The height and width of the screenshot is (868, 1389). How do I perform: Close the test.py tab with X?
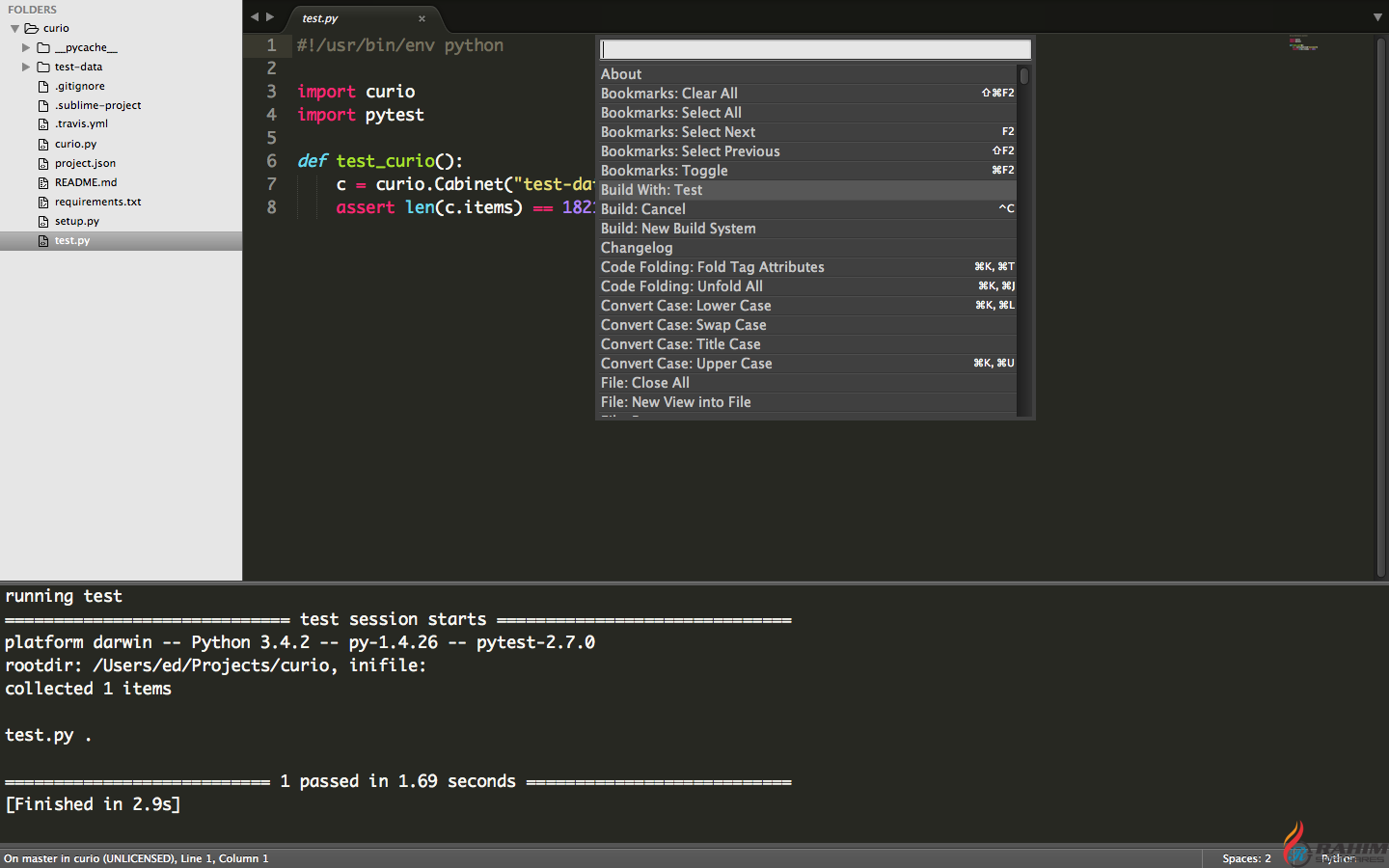point(422,18)
